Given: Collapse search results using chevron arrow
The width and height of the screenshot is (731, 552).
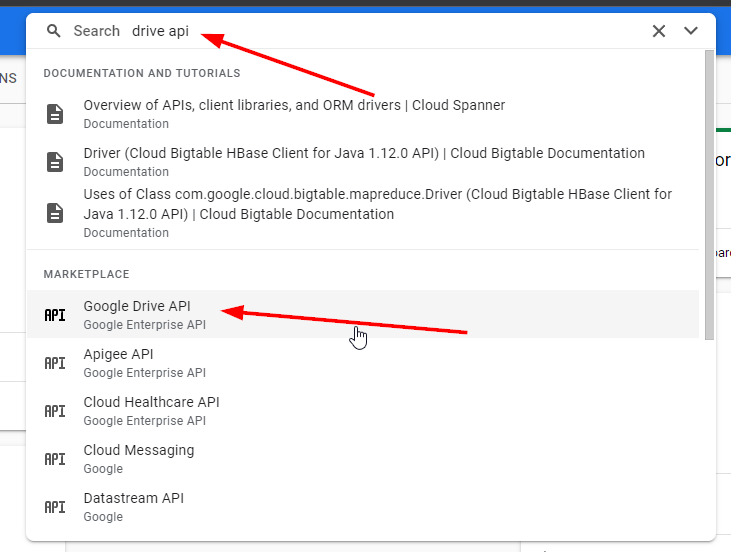Looking at the screenshot, I should point(690,31).
